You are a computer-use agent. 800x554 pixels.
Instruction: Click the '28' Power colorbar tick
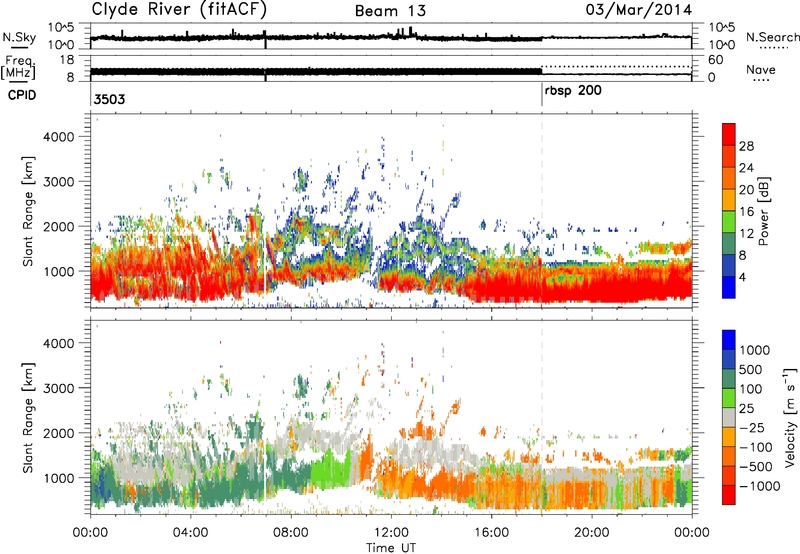[x=746, y=146]
